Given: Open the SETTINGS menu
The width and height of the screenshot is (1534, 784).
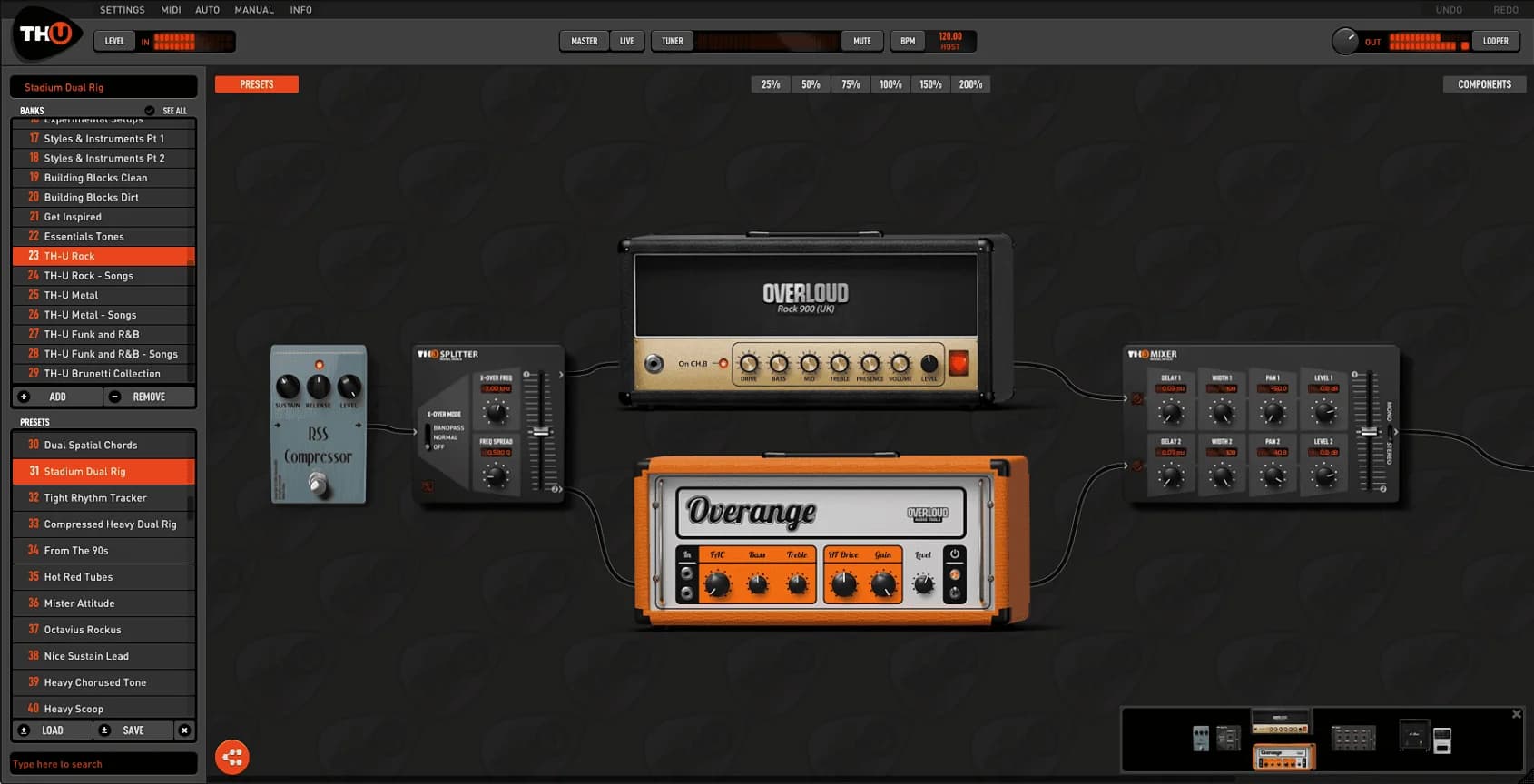Looking at the screenshot, I should click(x=123, y=10).
